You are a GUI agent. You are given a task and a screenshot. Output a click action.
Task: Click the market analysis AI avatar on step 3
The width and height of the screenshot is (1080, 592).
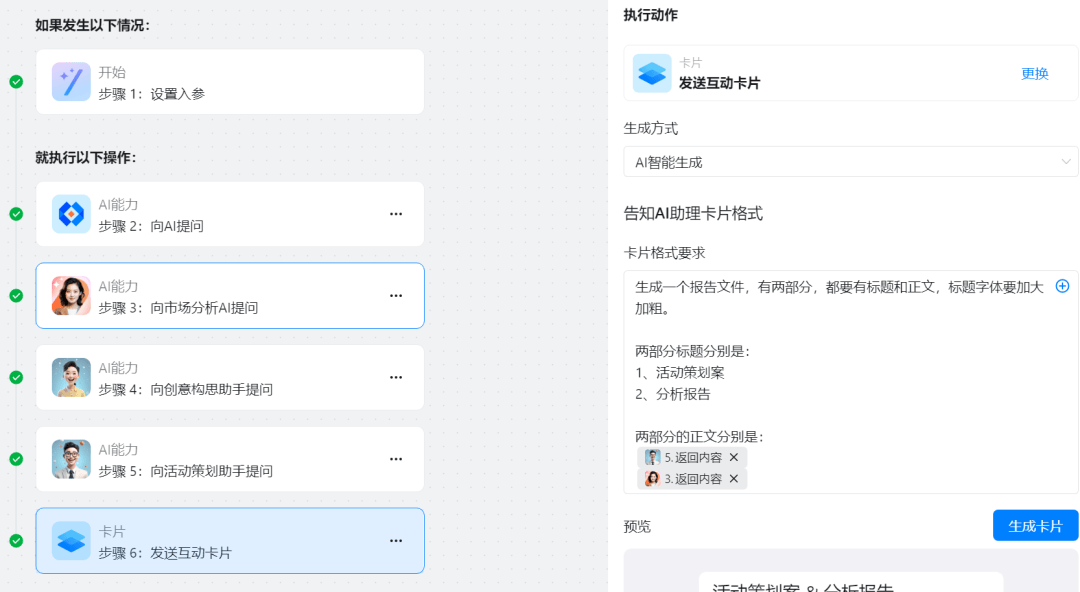71,296
